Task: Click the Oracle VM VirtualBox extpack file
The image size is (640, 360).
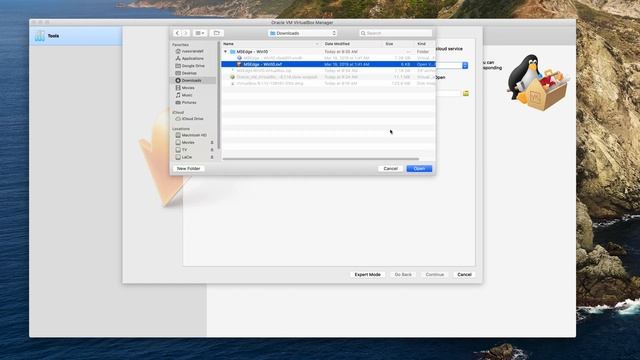Action: point(328,77)
